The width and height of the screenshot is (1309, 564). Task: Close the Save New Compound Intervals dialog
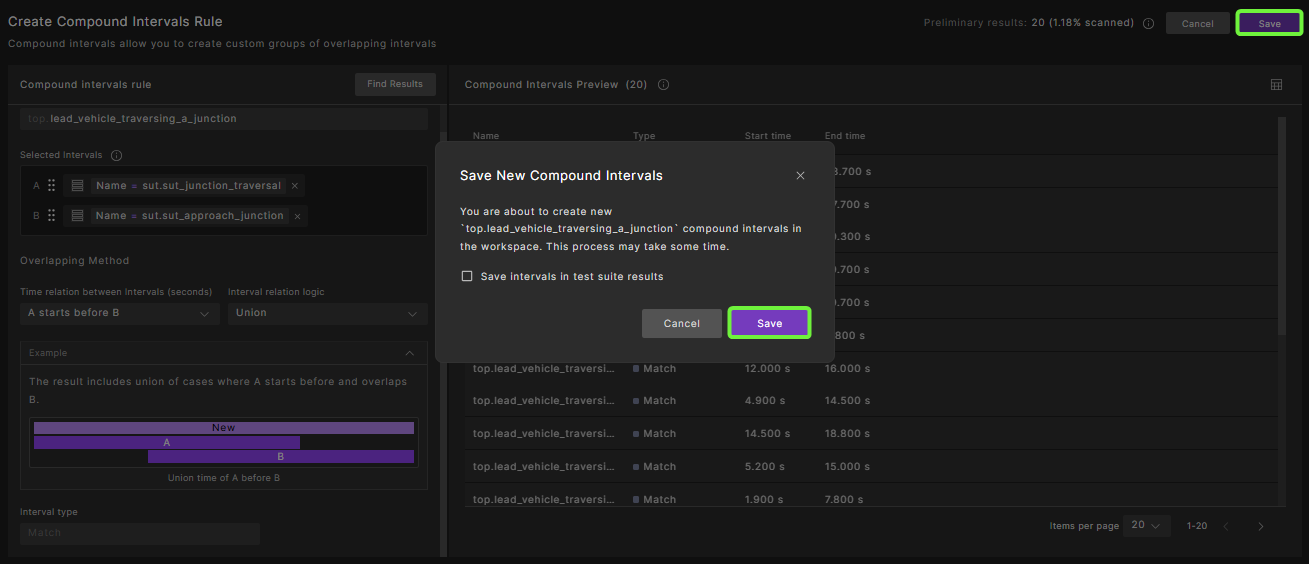pos(800,176)
